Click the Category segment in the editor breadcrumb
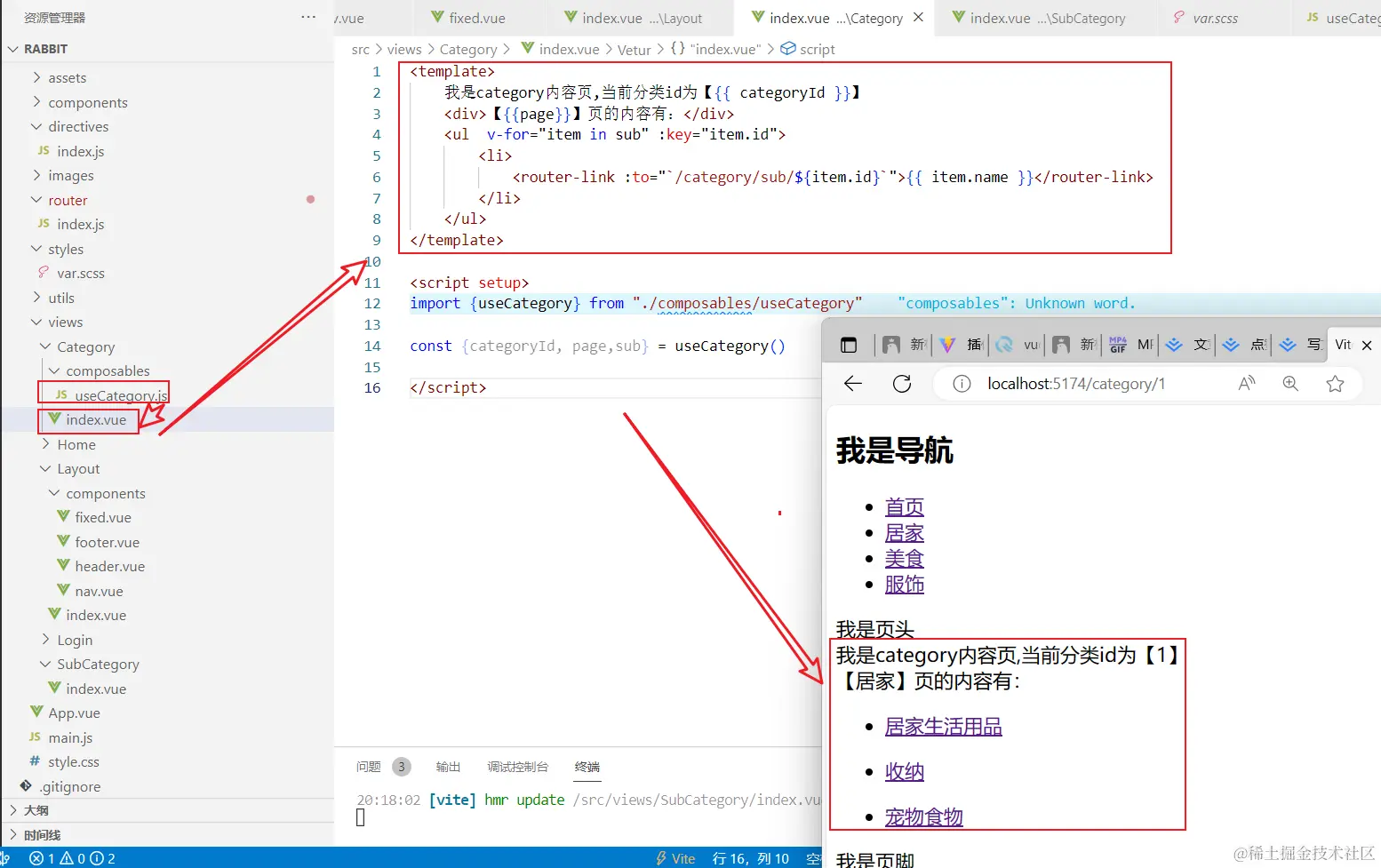Screen dimensions: 1381x868 (x=468, y=50)
